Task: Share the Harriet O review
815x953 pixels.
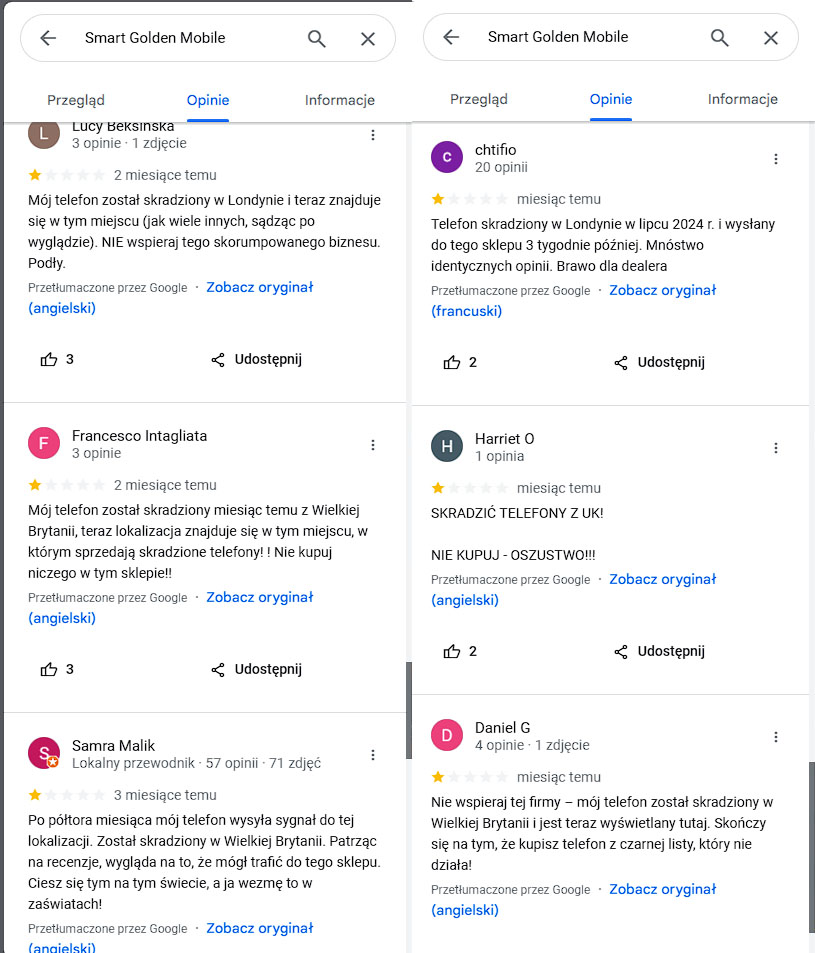Action: pyautogui.click(x=659, y=652)
